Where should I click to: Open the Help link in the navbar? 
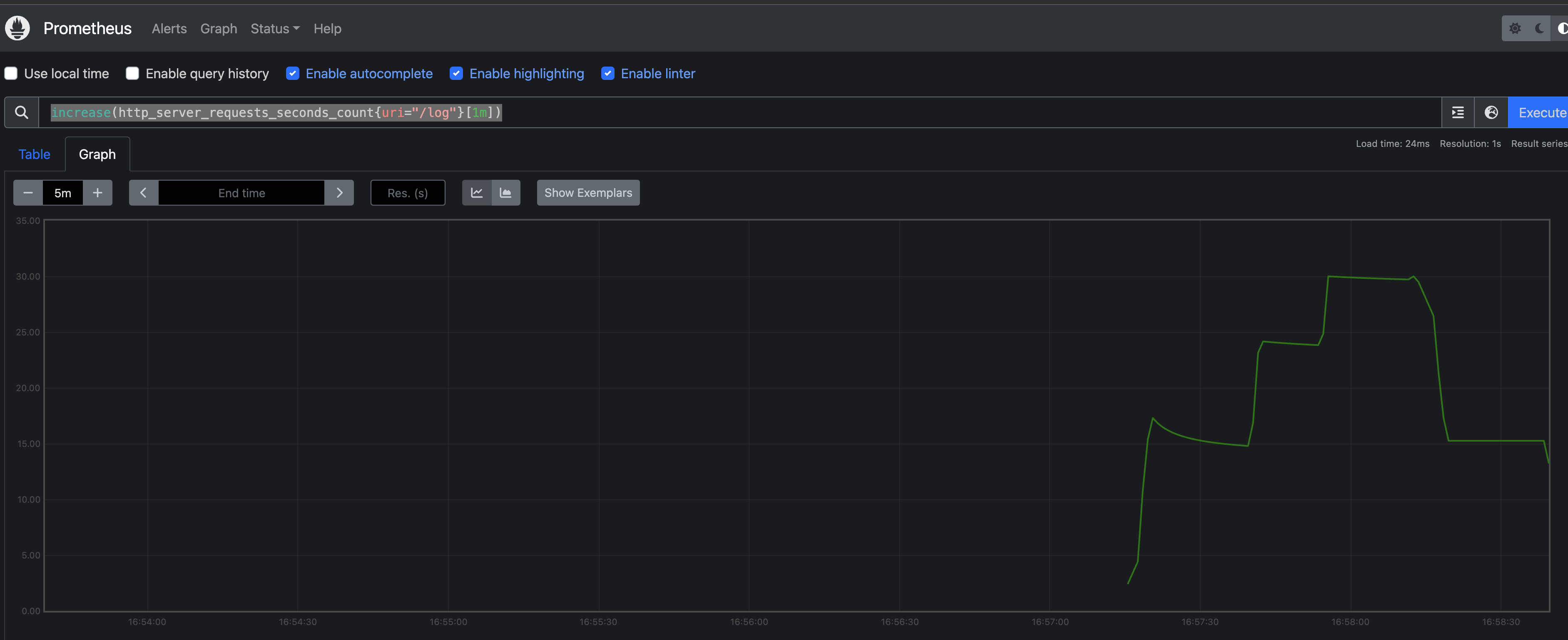pyautogui.click(x=328, y=29)
